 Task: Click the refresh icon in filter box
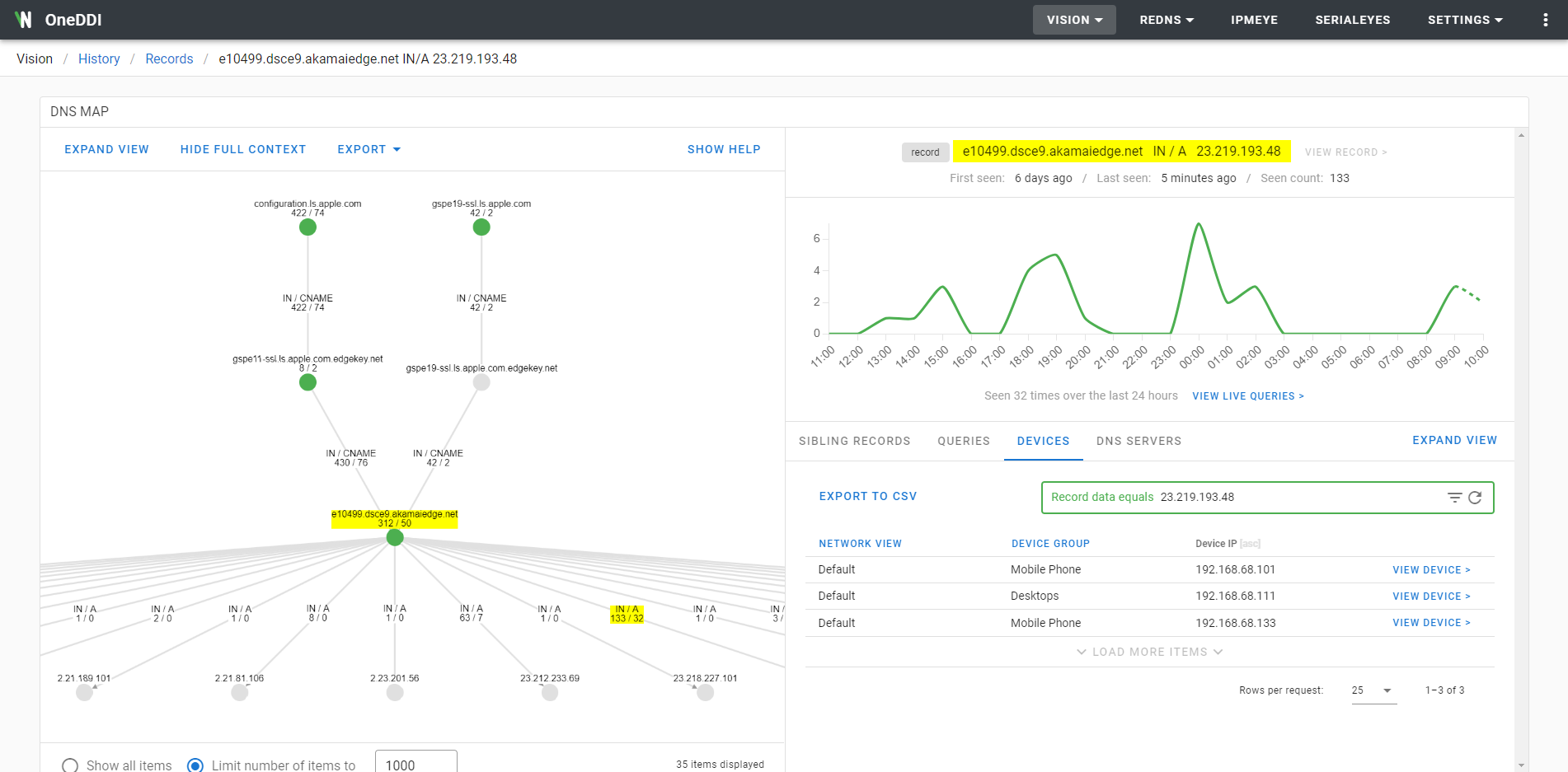[1475, 498]
